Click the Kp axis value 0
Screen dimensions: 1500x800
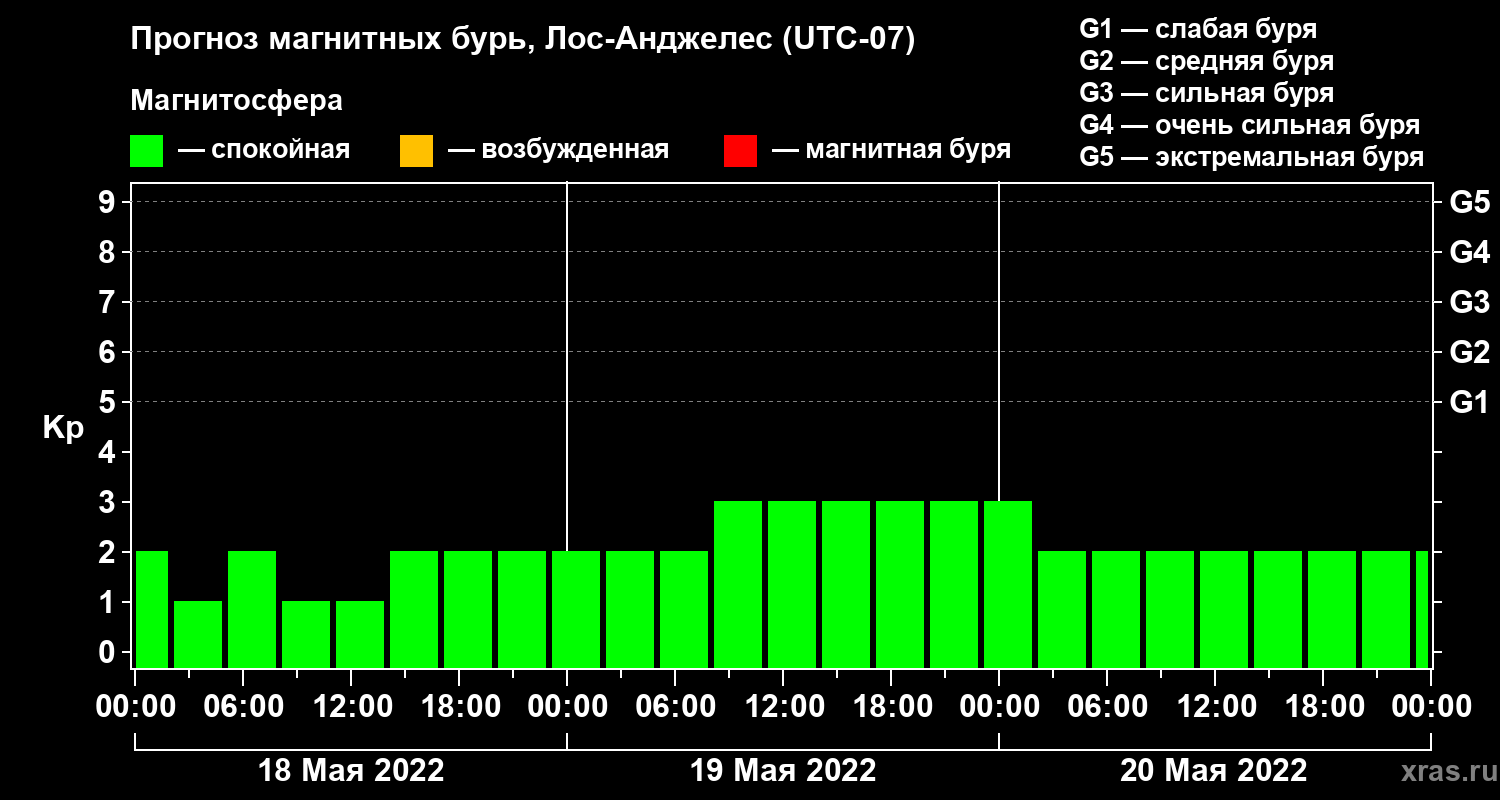[x=109, y=652]
